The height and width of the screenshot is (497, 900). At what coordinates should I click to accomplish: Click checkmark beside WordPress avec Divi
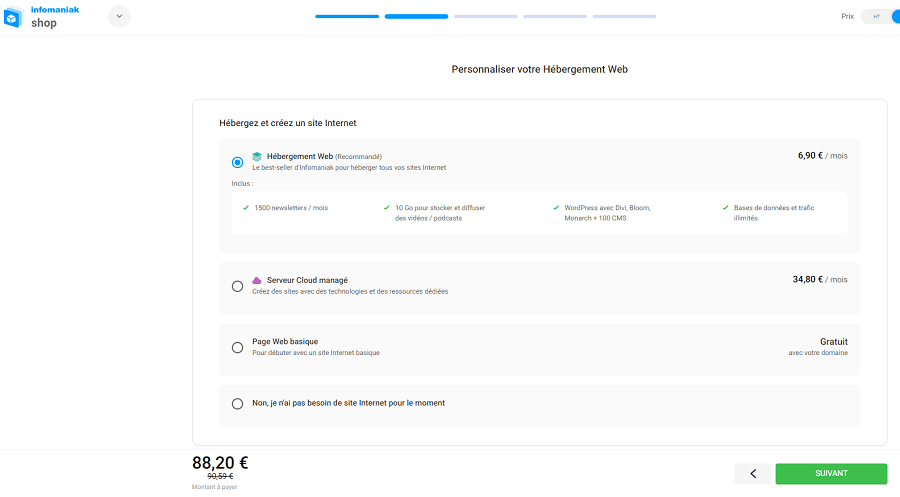555,208
